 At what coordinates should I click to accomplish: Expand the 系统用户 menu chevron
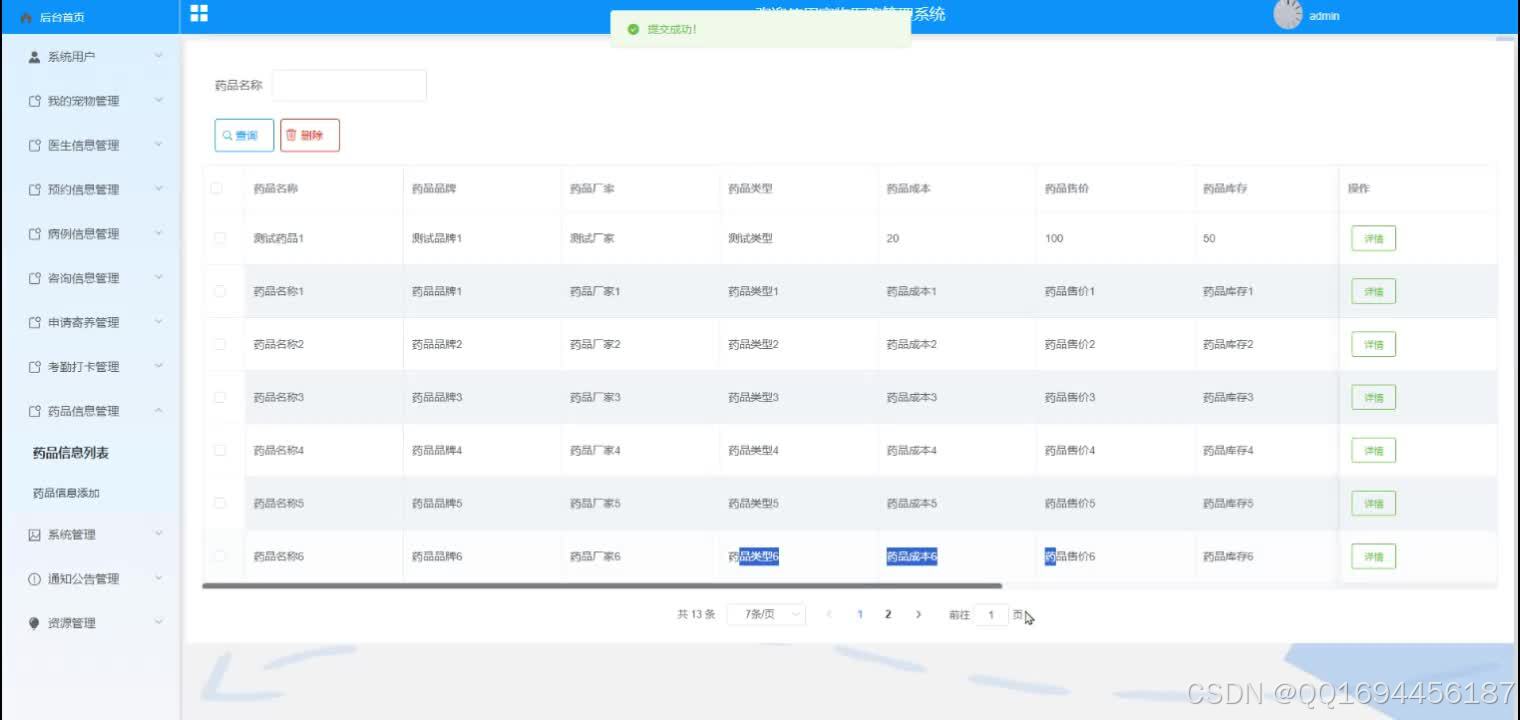pos(158,56)
